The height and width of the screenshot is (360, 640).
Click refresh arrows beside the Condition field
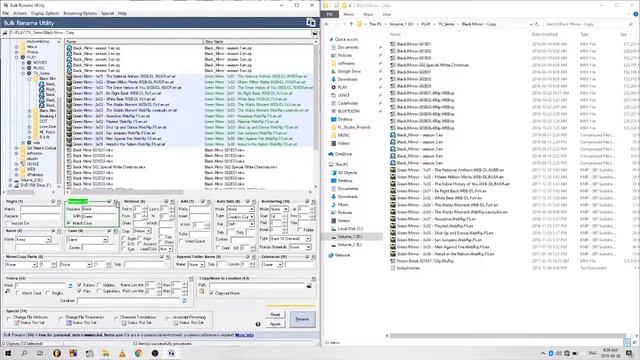coord(184,301)
